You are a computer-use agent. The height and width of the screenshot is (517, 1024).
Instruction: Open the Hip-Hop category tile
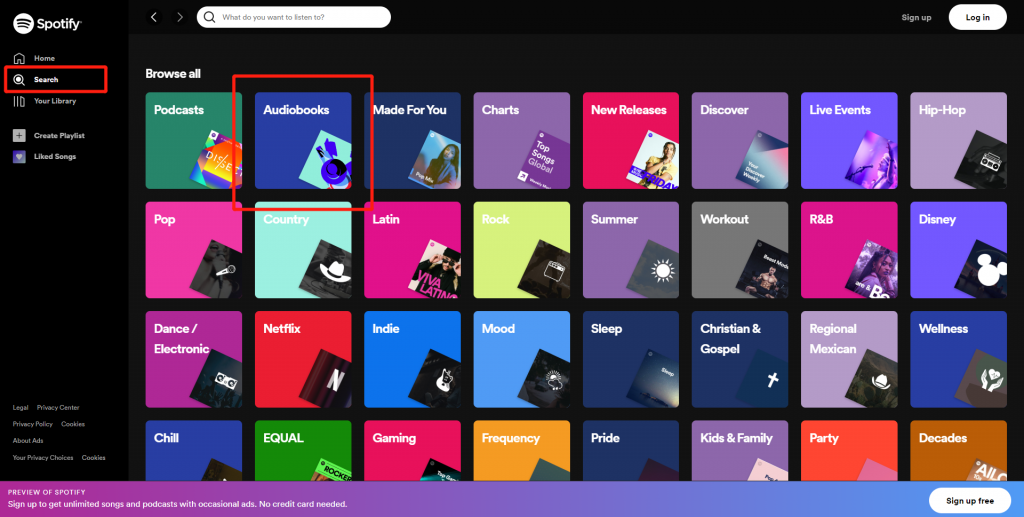pyautogui.click(x=959, y=140)
